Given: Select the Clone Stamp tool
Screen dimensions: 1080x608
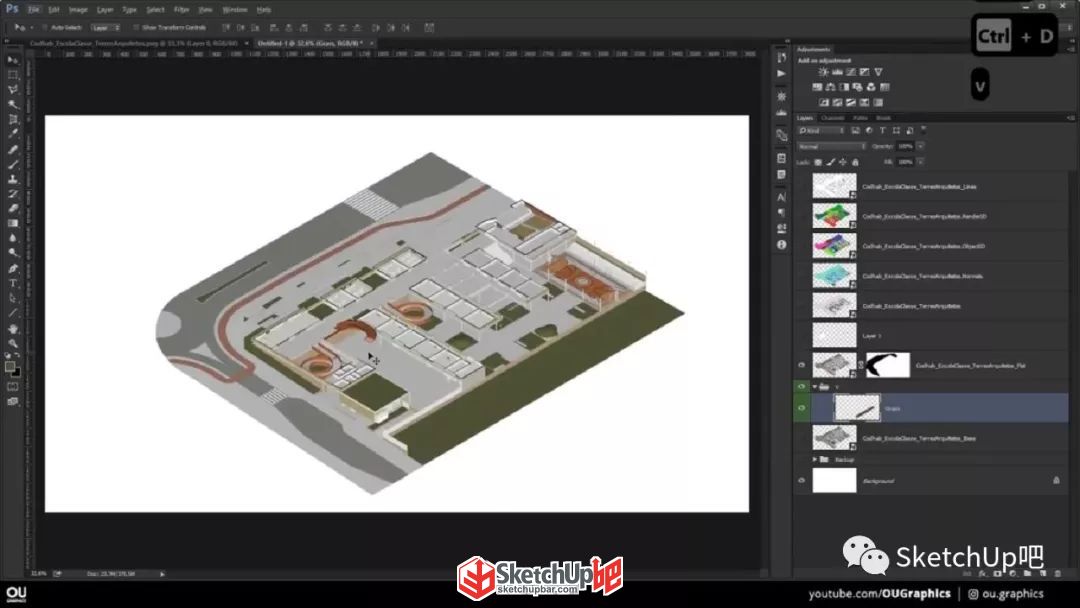Looking at the screenshot, I should [13, 179].
